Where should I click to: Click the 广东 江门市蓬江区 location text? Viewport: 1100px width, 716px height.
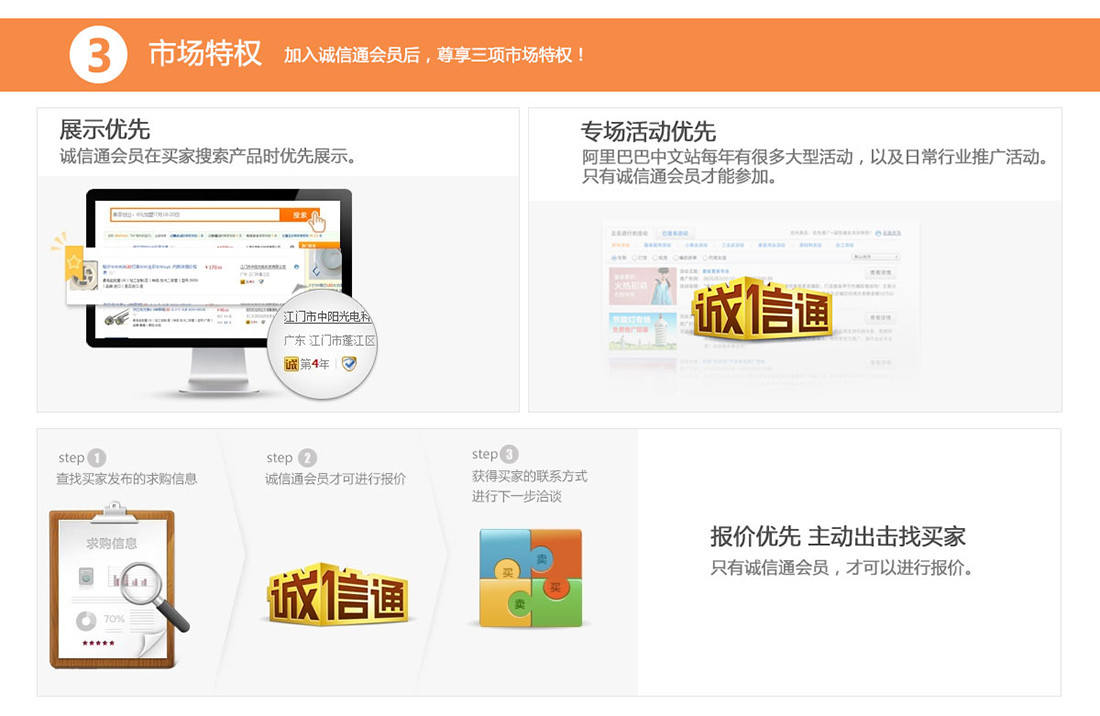(329, 341)
